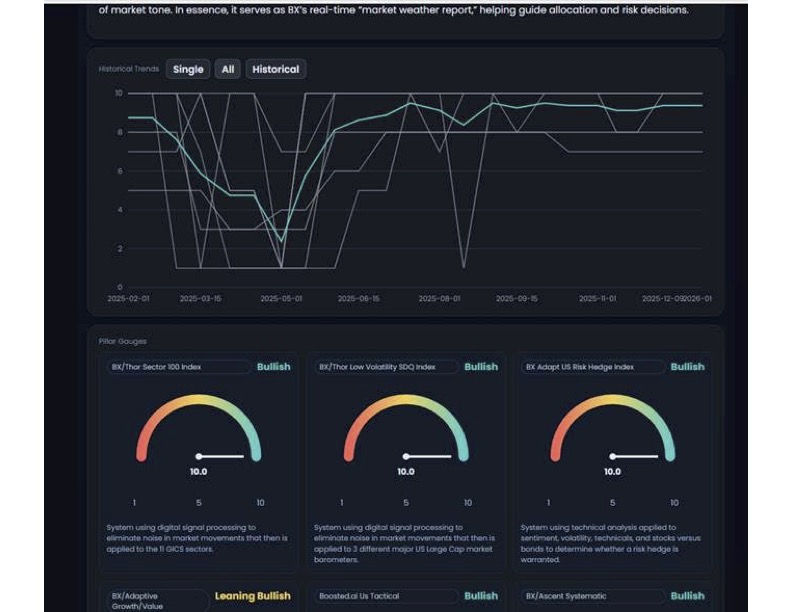792x612 pixels.
Task: Click the 10.0 value under Sector 100 gauge
Action: (199, 472)
